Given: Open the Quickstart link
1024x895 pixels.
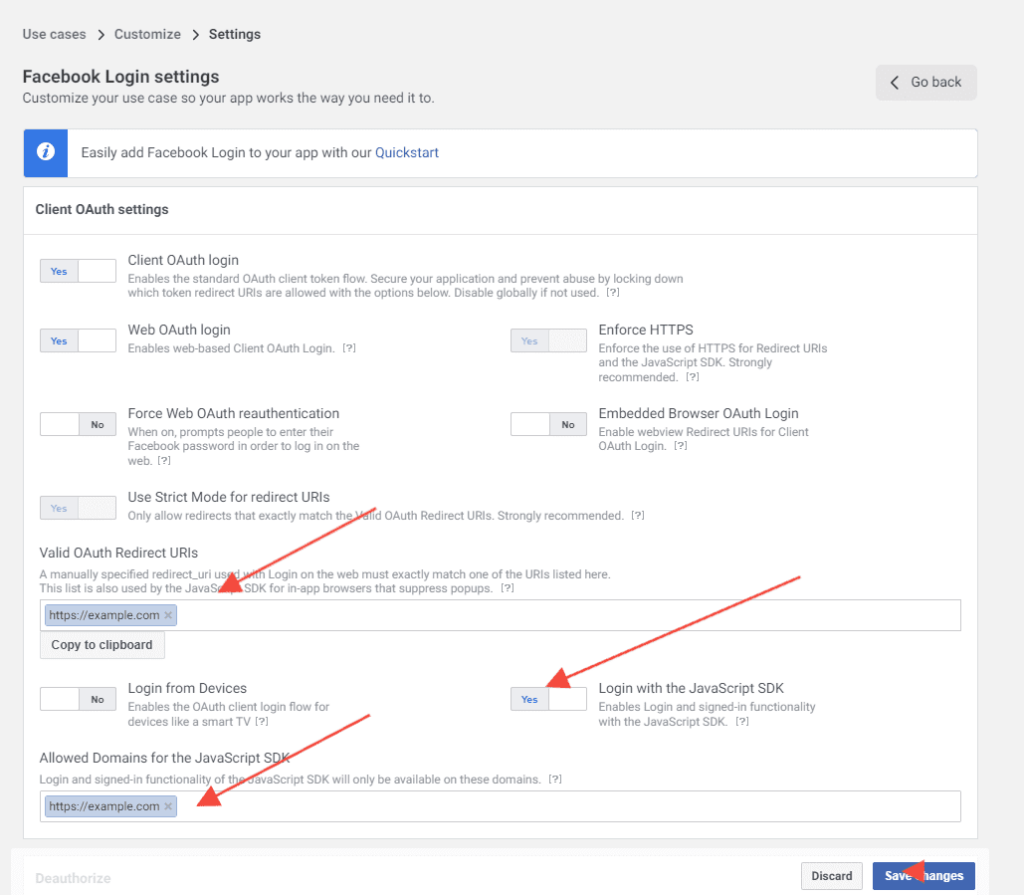Looking at the screenshot, I should (406, 152).
